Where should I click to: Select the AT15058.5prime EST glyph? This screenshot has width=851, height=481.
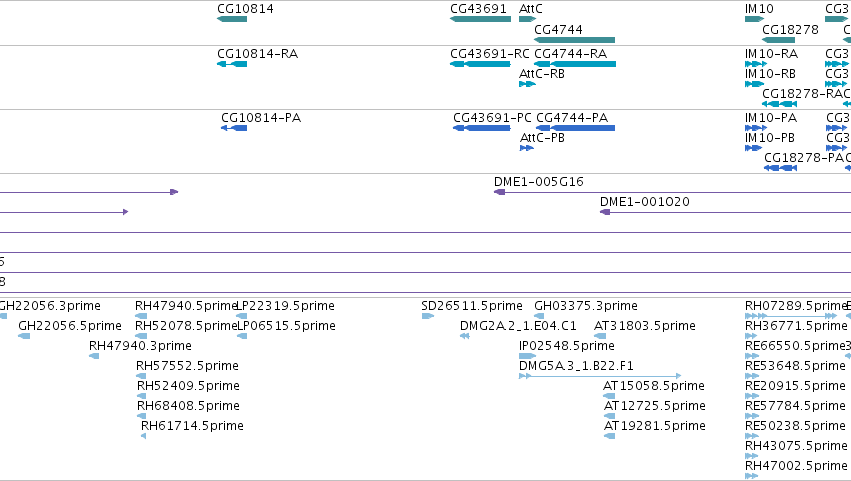pyautogui.click(x=609, y=396)
